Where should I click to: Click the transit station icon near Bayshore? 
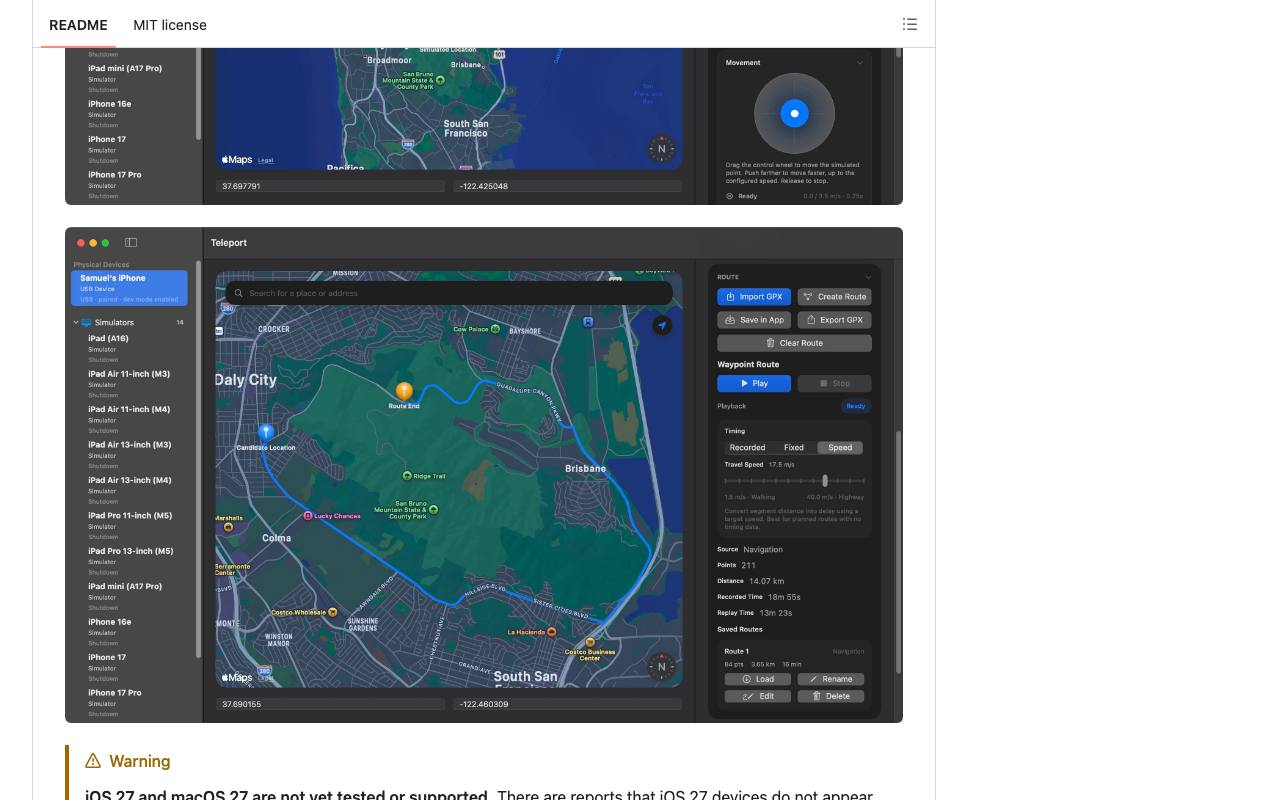click(x=588, y=322)
